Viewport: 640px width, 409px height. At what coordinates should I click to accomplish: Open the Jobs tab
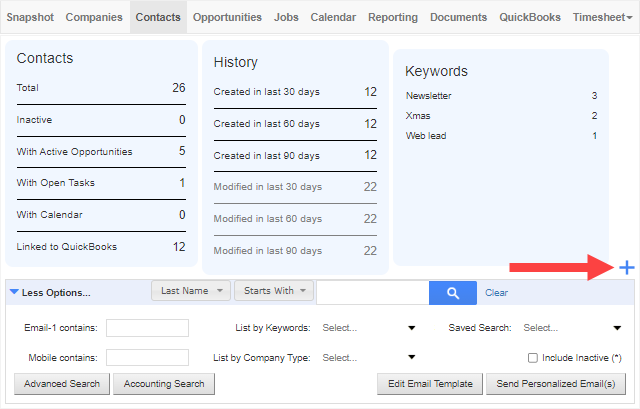[x=286, y=17]
